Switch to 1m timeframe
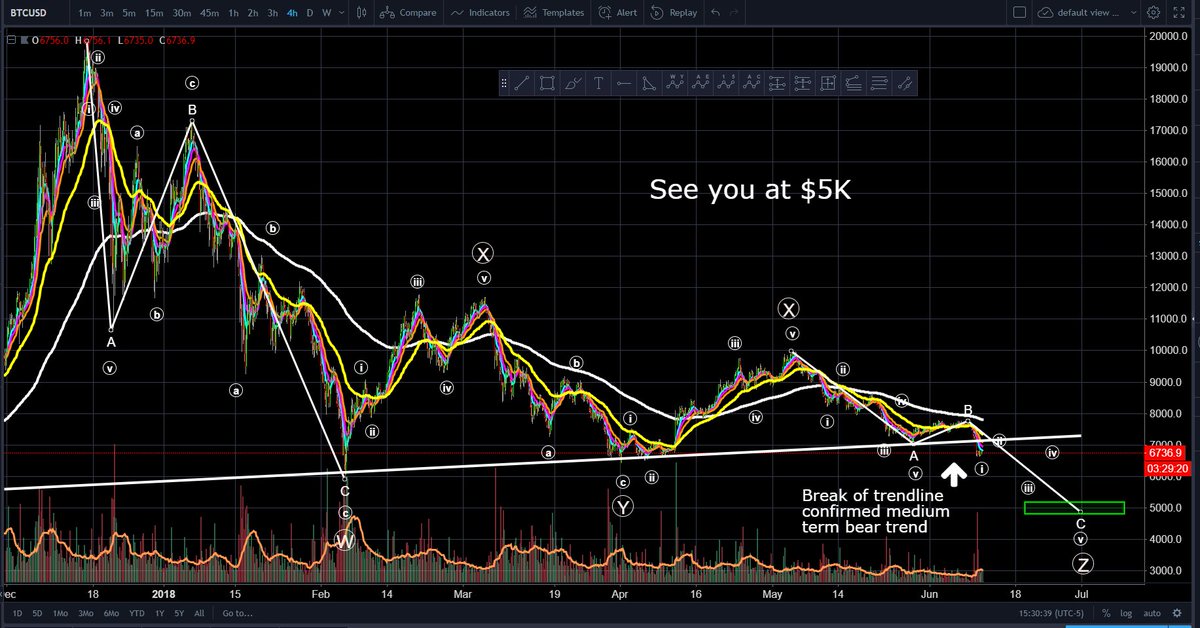This screenshot has width=1200, height=628. coord(85,12)
